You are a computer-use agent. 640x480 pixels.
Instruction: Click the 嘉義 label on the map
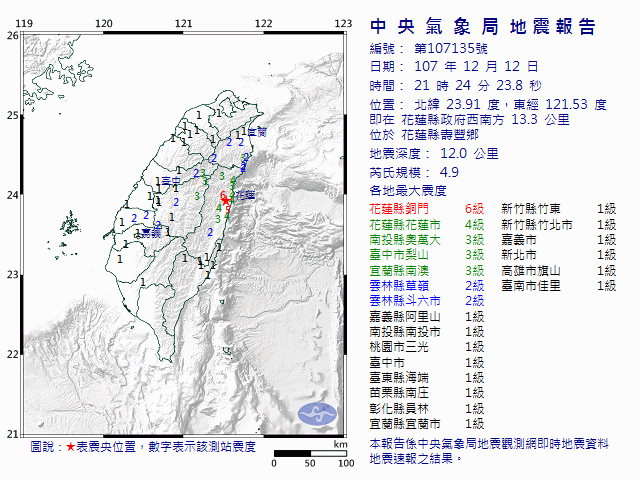[x=151, y=233]
